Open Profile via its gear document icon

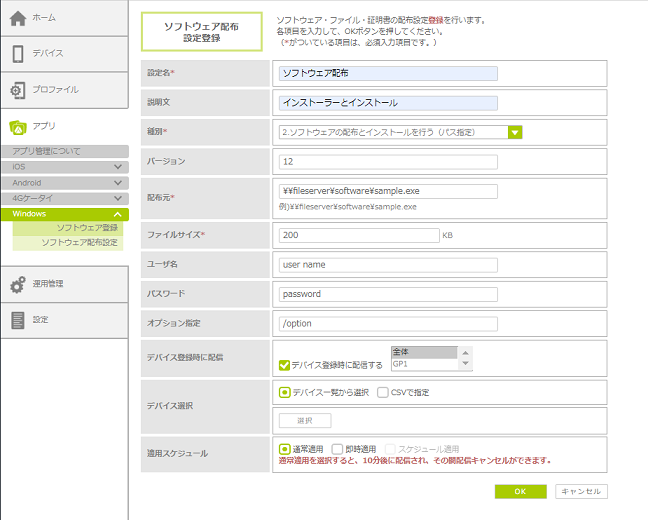click(x=18, y=90)
